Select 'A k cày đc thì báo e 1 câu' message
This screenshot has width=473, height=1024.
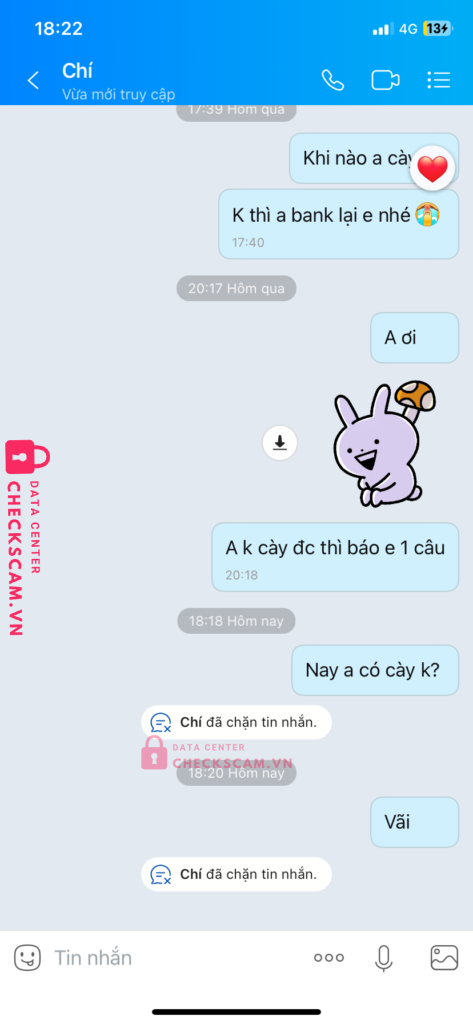pyautogui.click(x=335, y=557)
